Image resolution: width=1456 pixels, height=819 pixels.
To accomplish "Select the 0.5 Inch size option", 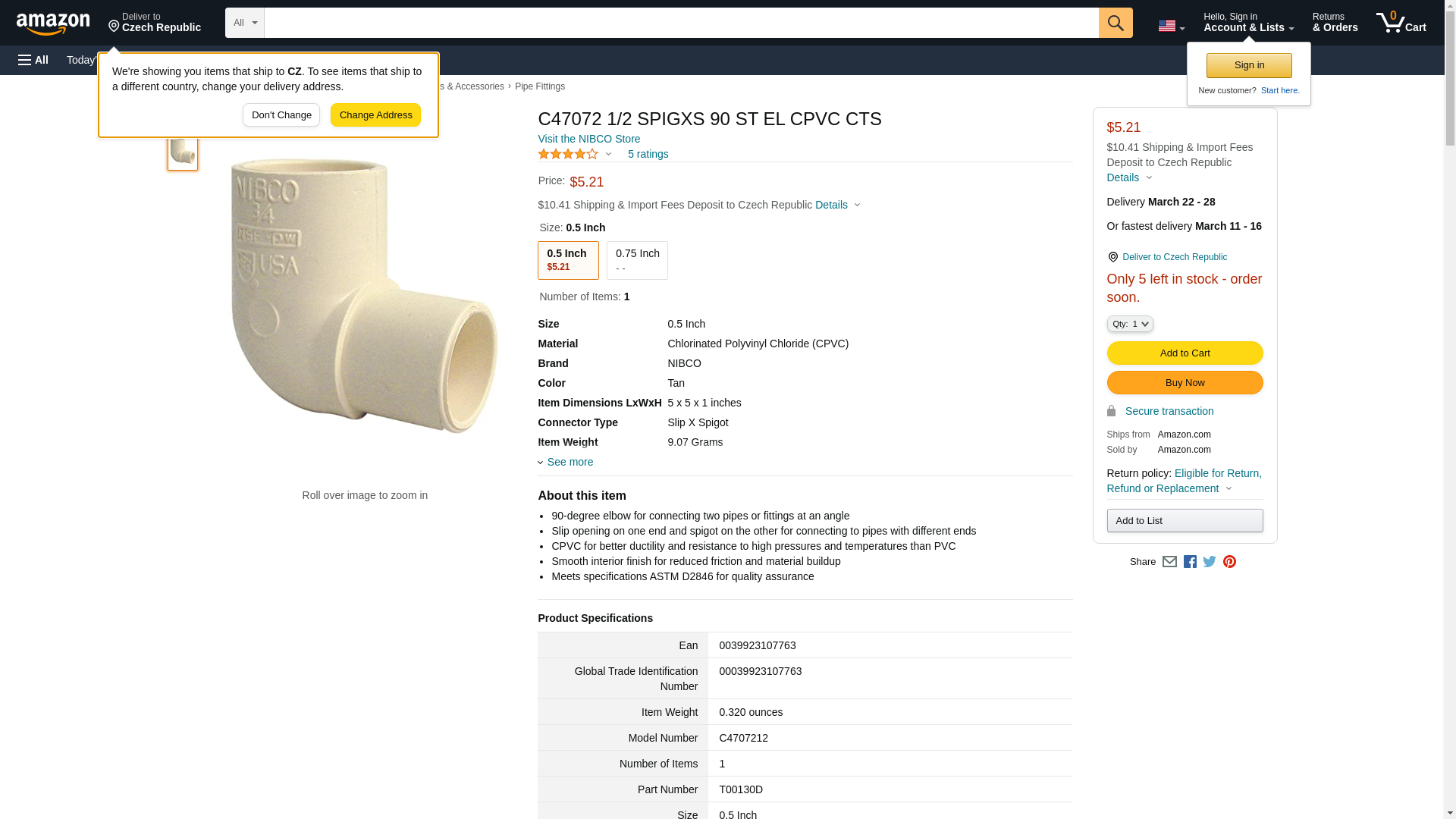I will click(567, 260).
